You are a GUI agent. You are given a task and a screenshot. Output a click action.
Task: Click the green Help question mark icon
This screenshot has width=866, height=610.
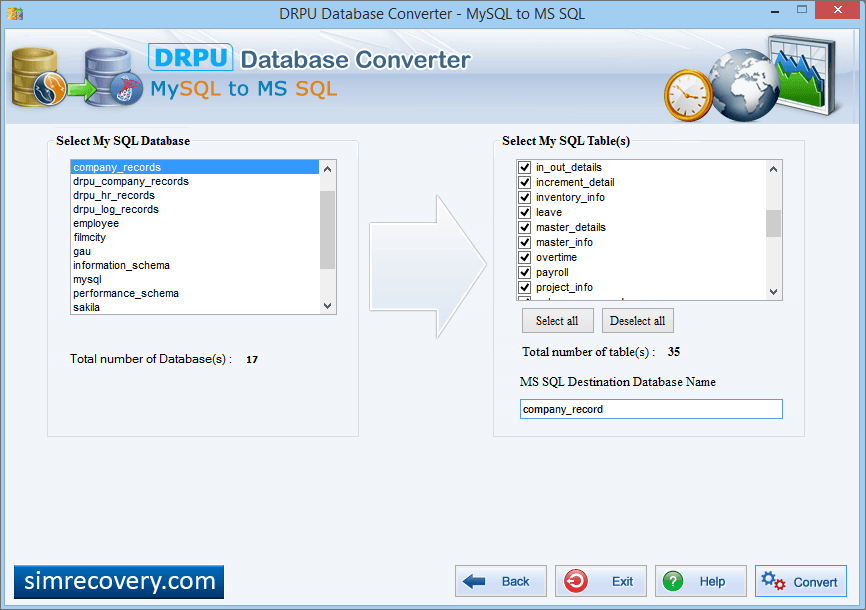673,581
